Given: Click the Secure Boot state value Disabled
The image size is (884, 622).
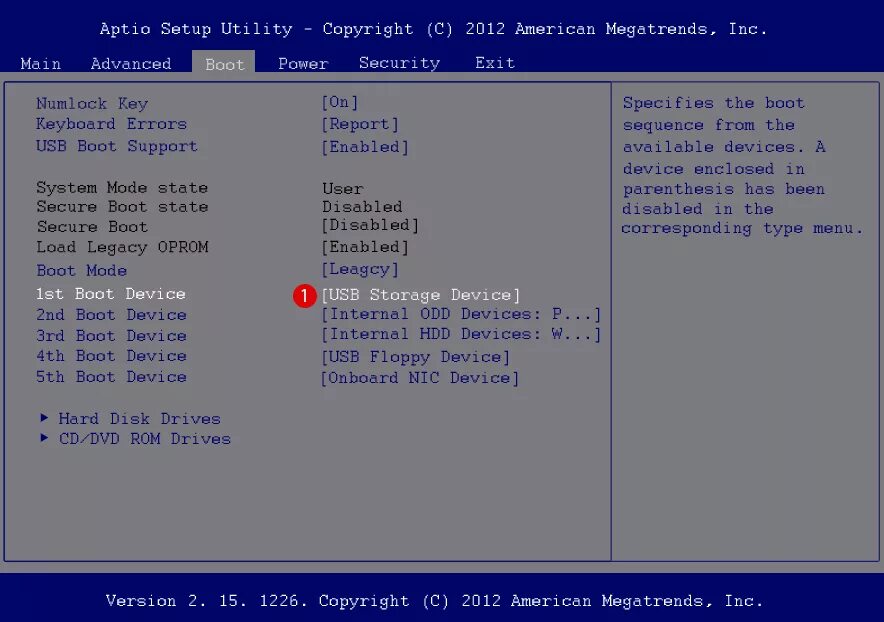Looking at the screenshot, I should tap(362, 206).
